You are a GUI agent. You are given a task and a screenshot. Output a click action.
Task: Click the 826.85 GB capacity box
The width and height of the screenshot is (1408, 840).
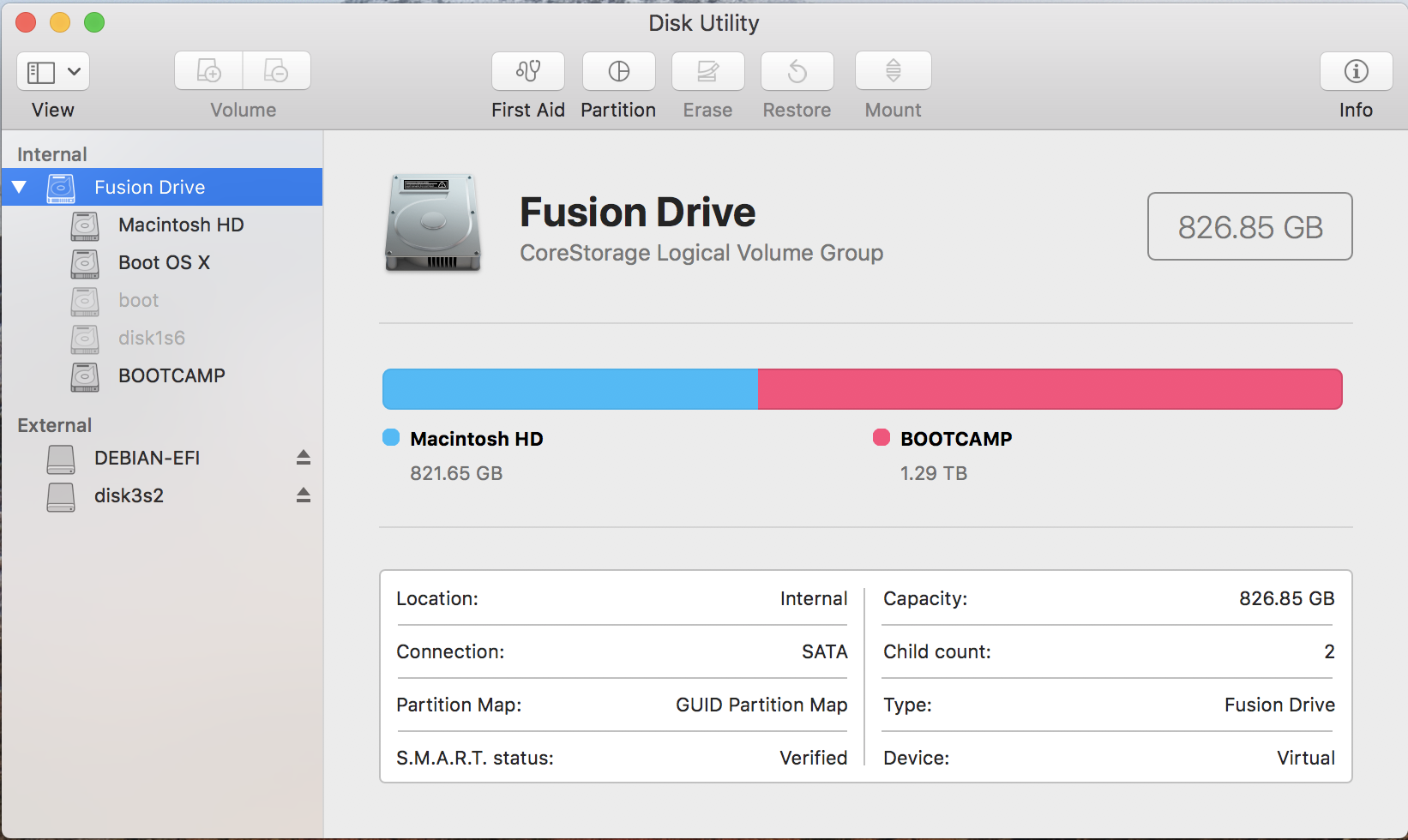coord(1250,226)
